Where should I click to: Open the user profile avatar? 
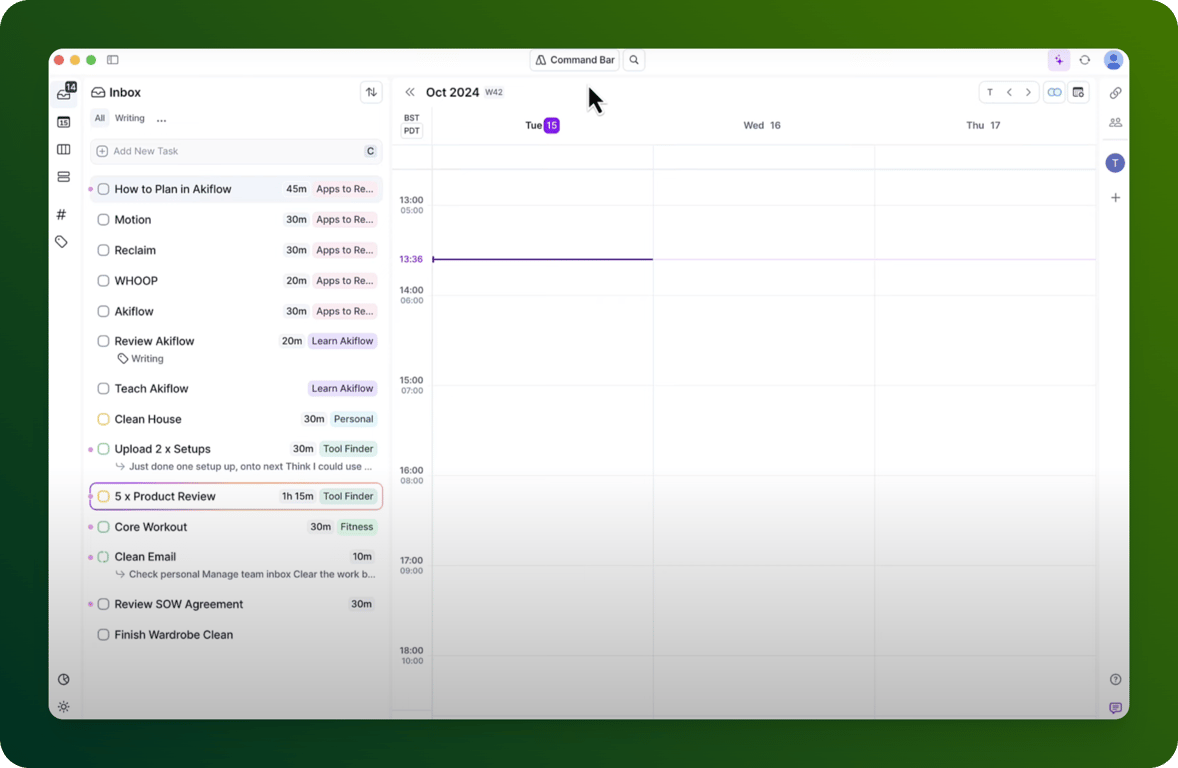pos(1113,60)
